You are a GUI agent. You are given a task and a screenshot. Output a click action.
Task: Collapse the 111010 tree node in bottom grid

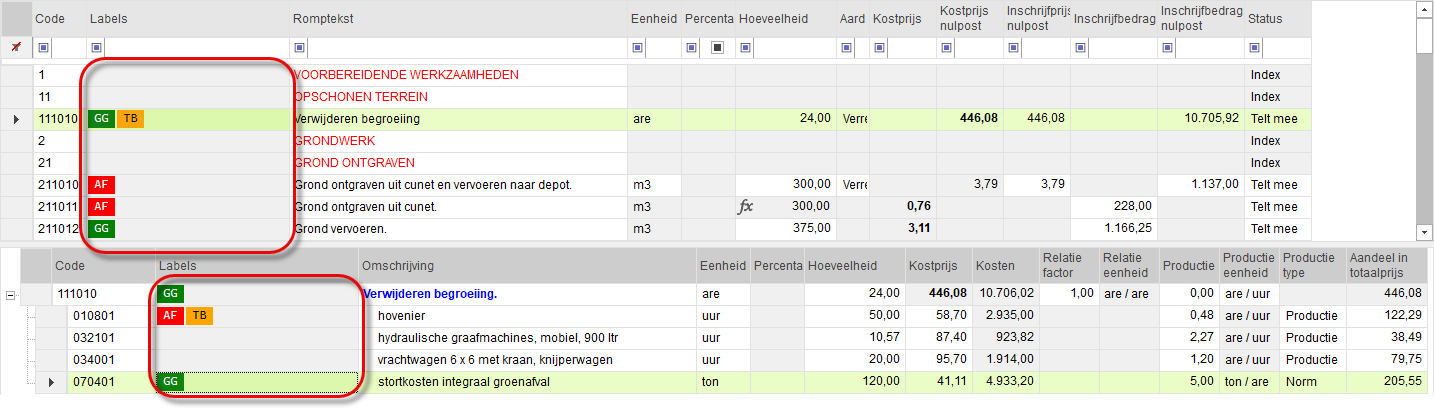point(11,295)
